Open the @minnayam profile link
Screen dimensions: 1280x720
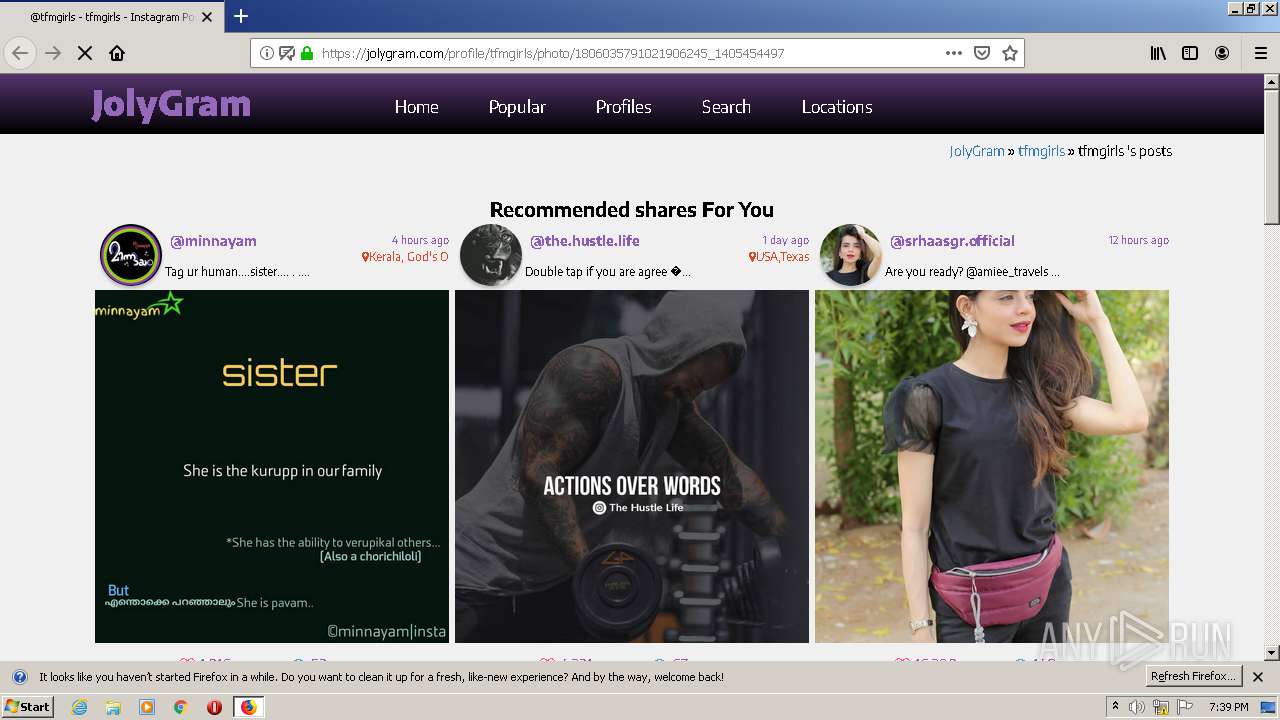coord(213,241)
